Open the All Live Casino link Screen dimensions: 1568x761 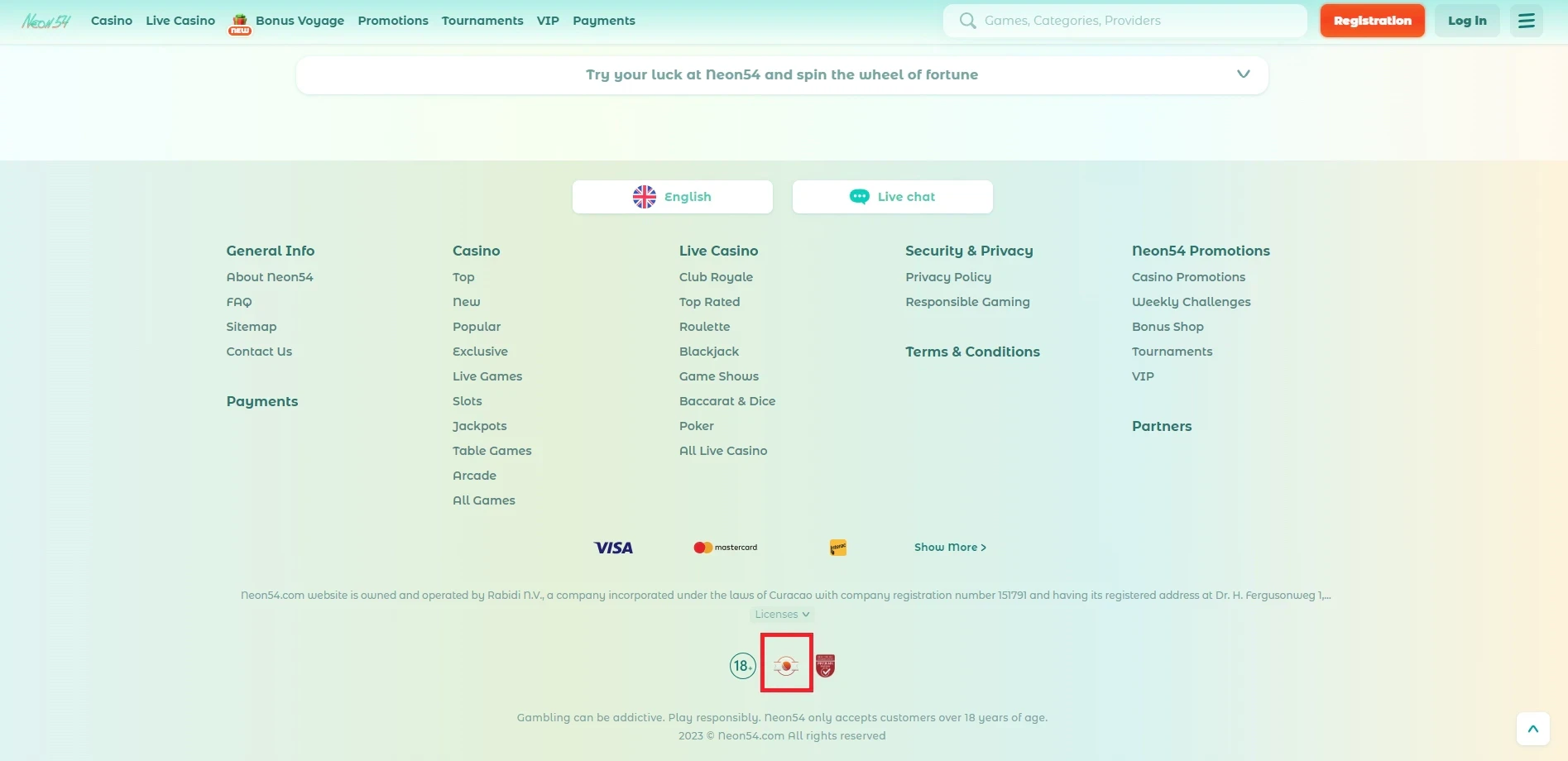(723, 451)
